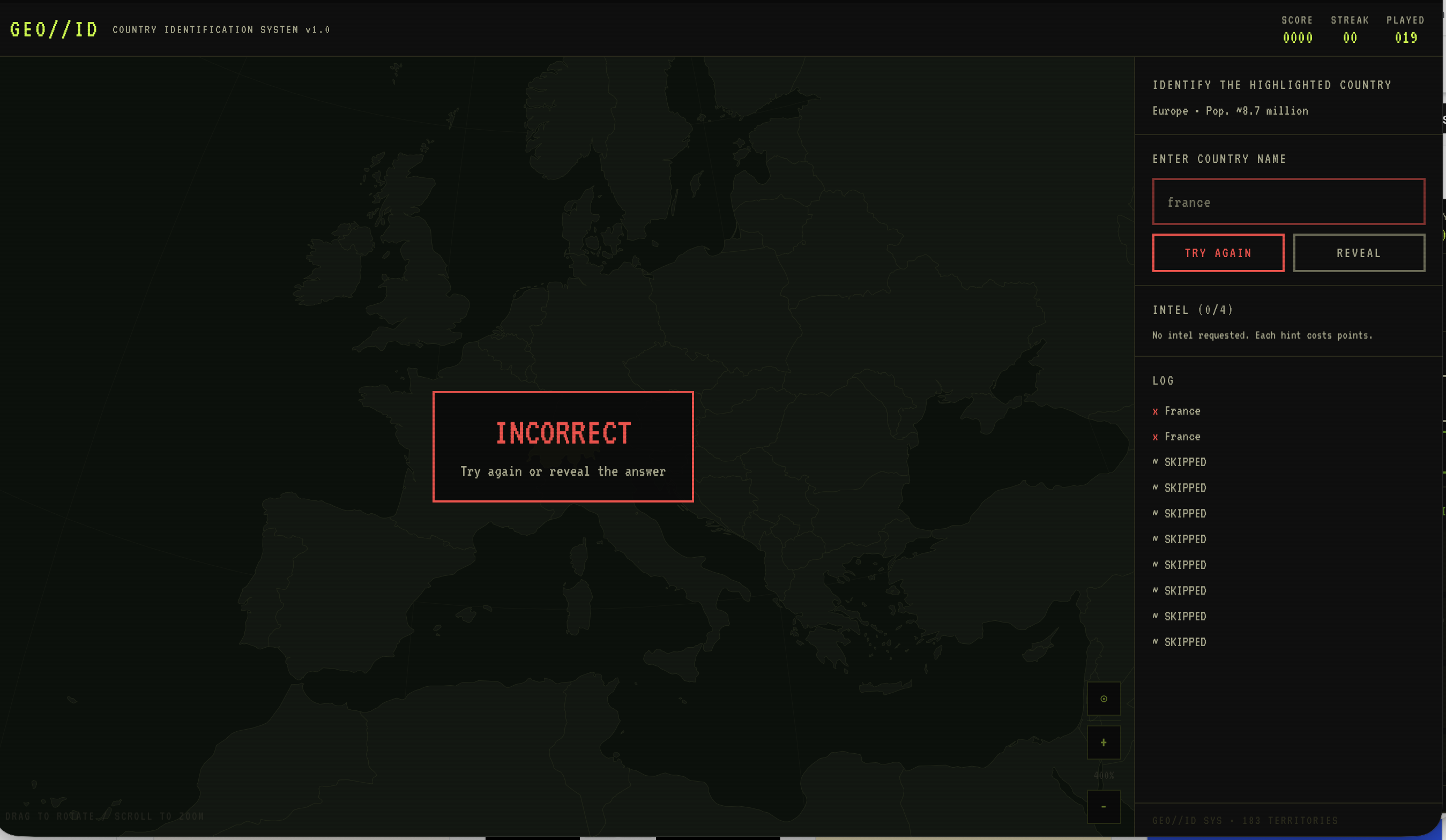
Task: Click the TRY AGAIN button
Action: [1218, 253]
